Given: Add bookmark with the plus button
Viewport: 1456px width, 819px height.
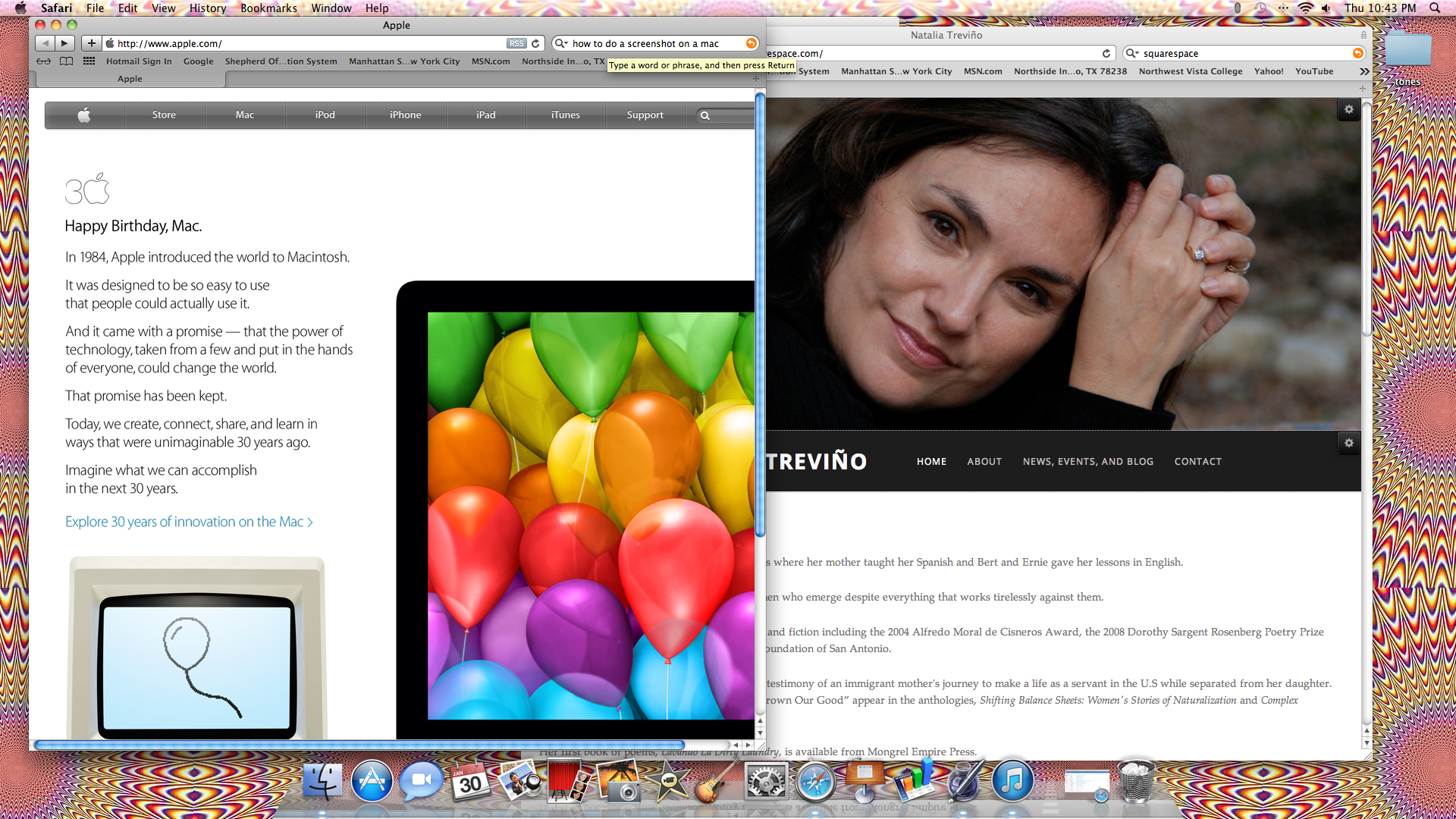Looking at the screenshot, I should (91, 43).
